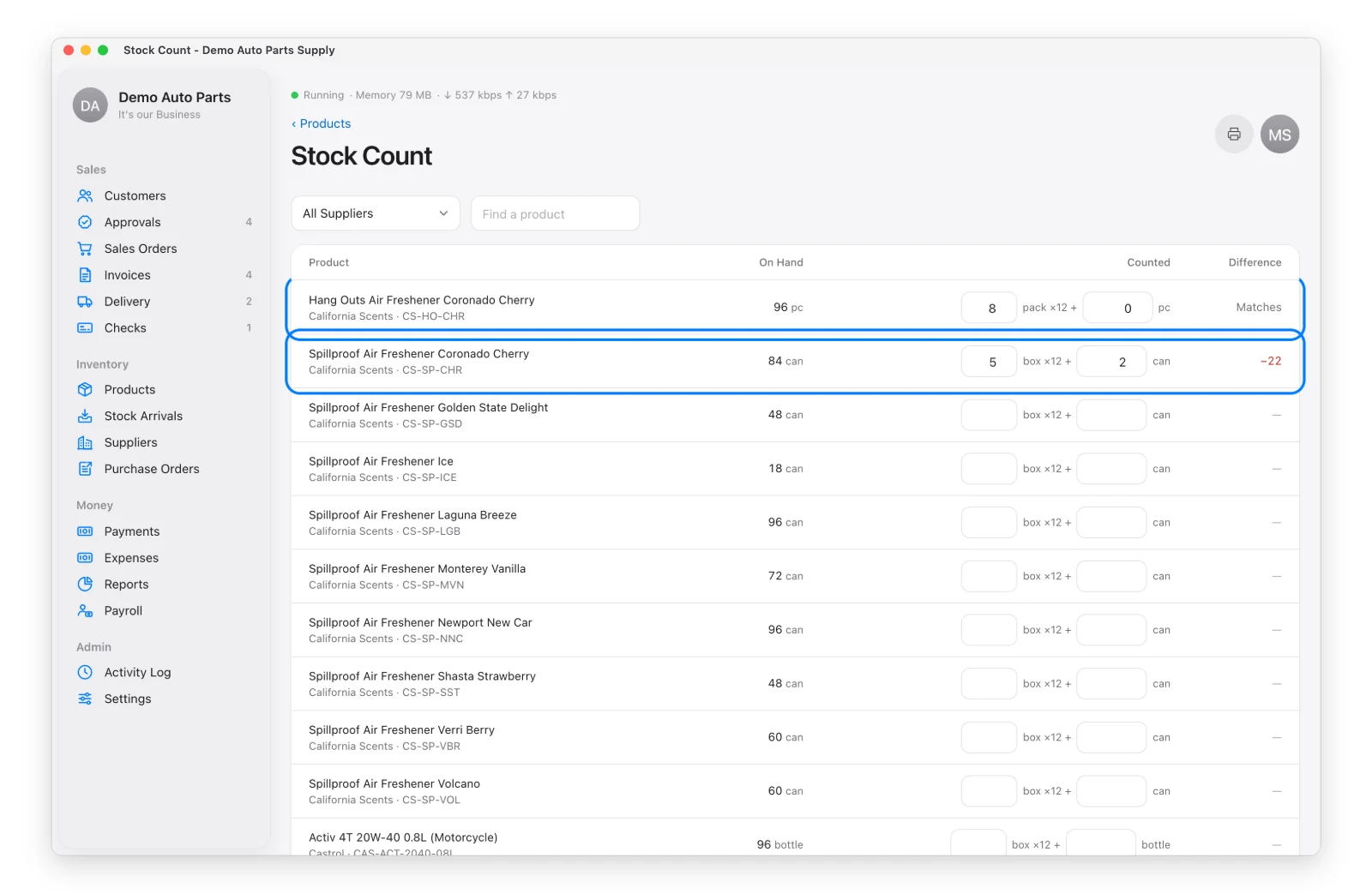Open Activity Log clock icon
The height and width of the screenshot is (894, 1372).
click(x=85, y=673)
